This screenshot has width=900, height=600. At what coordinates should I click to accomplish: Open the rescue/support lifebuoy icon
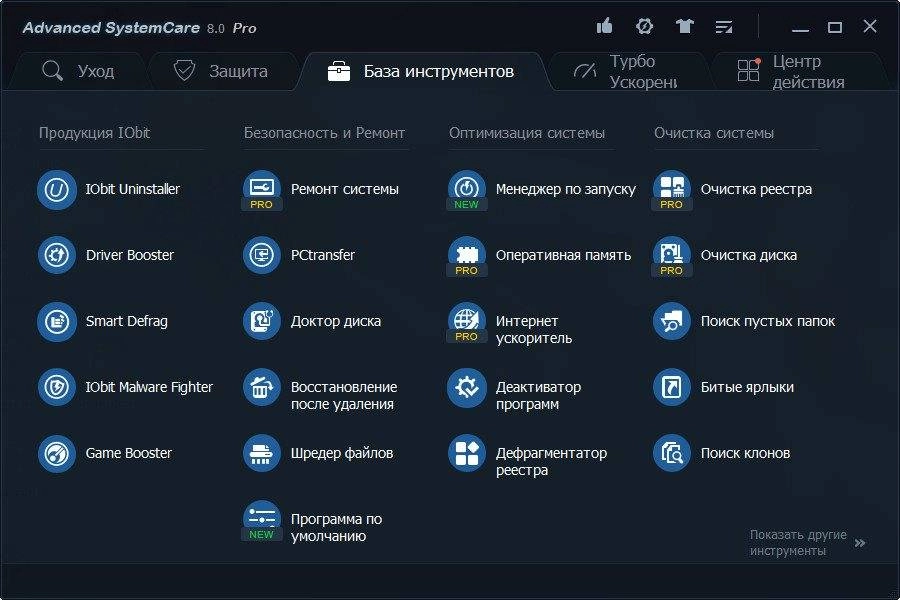pos(645,26)
